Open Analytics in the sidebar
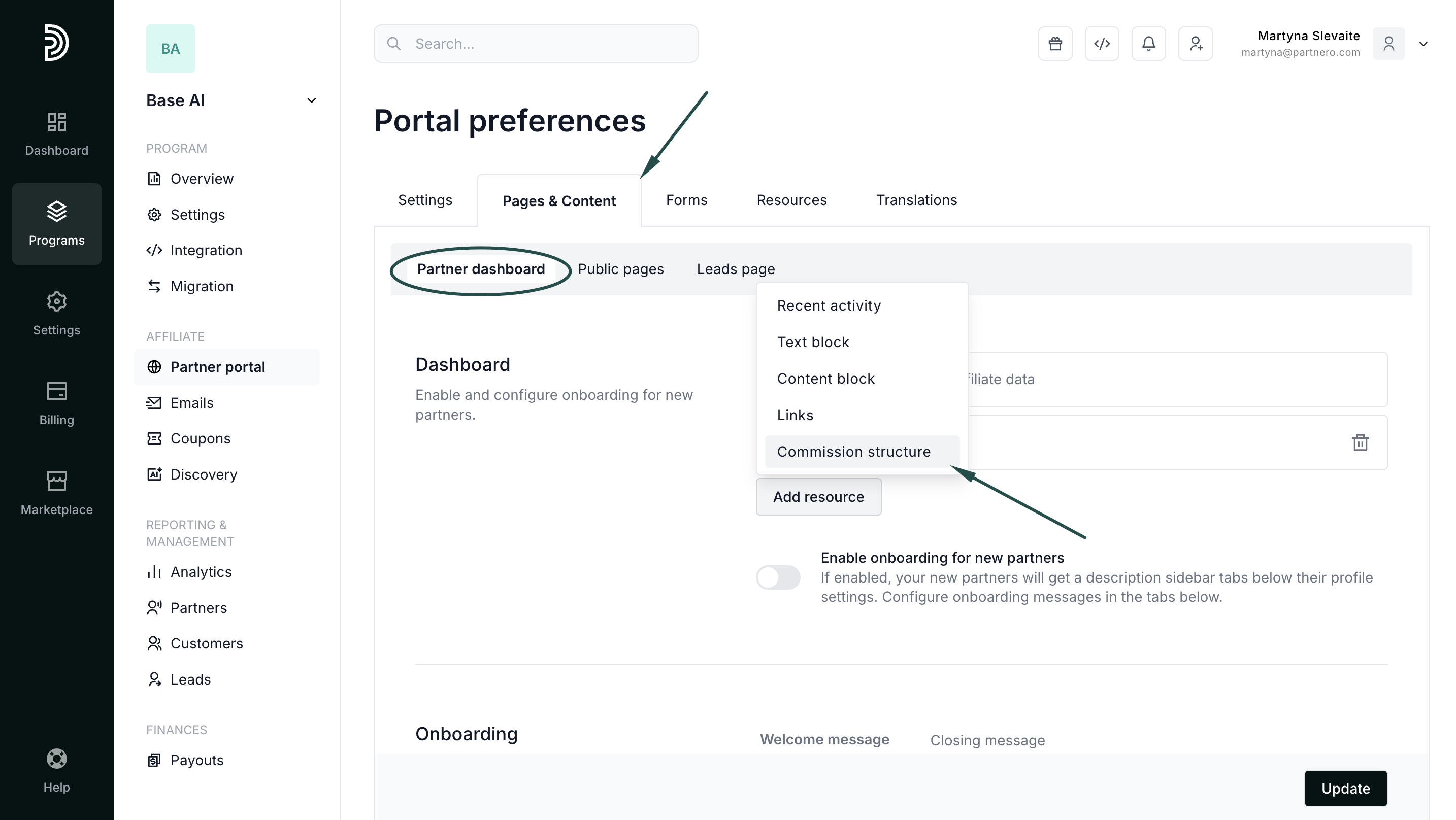The width and height of the screenshot is (1456, 820). pyautogui.click(x=201, y=572)
